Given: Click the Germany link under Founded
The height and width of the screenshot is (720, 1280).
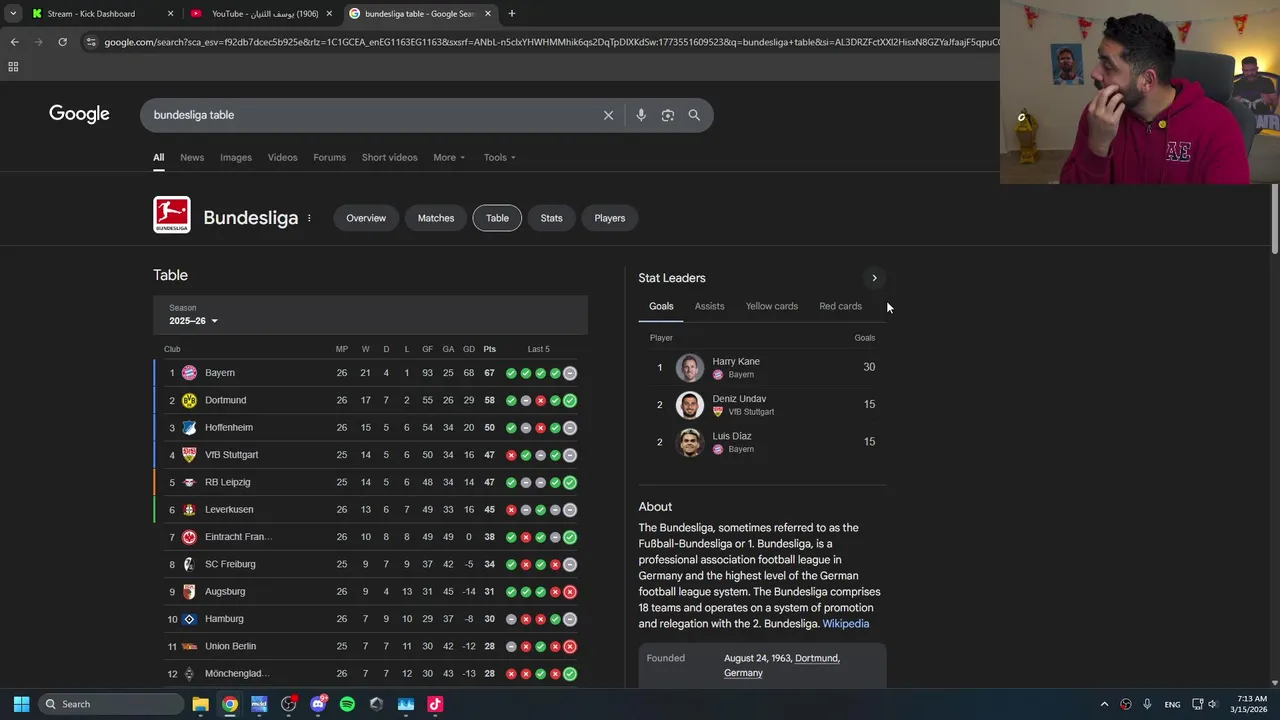Looking at the screenshot, I should click(x=743, y=673).
